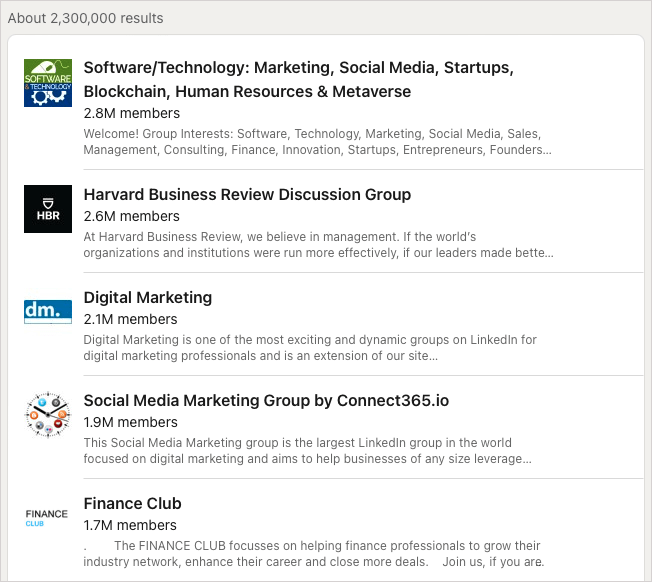Click the 1.7M members count
This screenshot has height=582, width=652.
(130, 525)
